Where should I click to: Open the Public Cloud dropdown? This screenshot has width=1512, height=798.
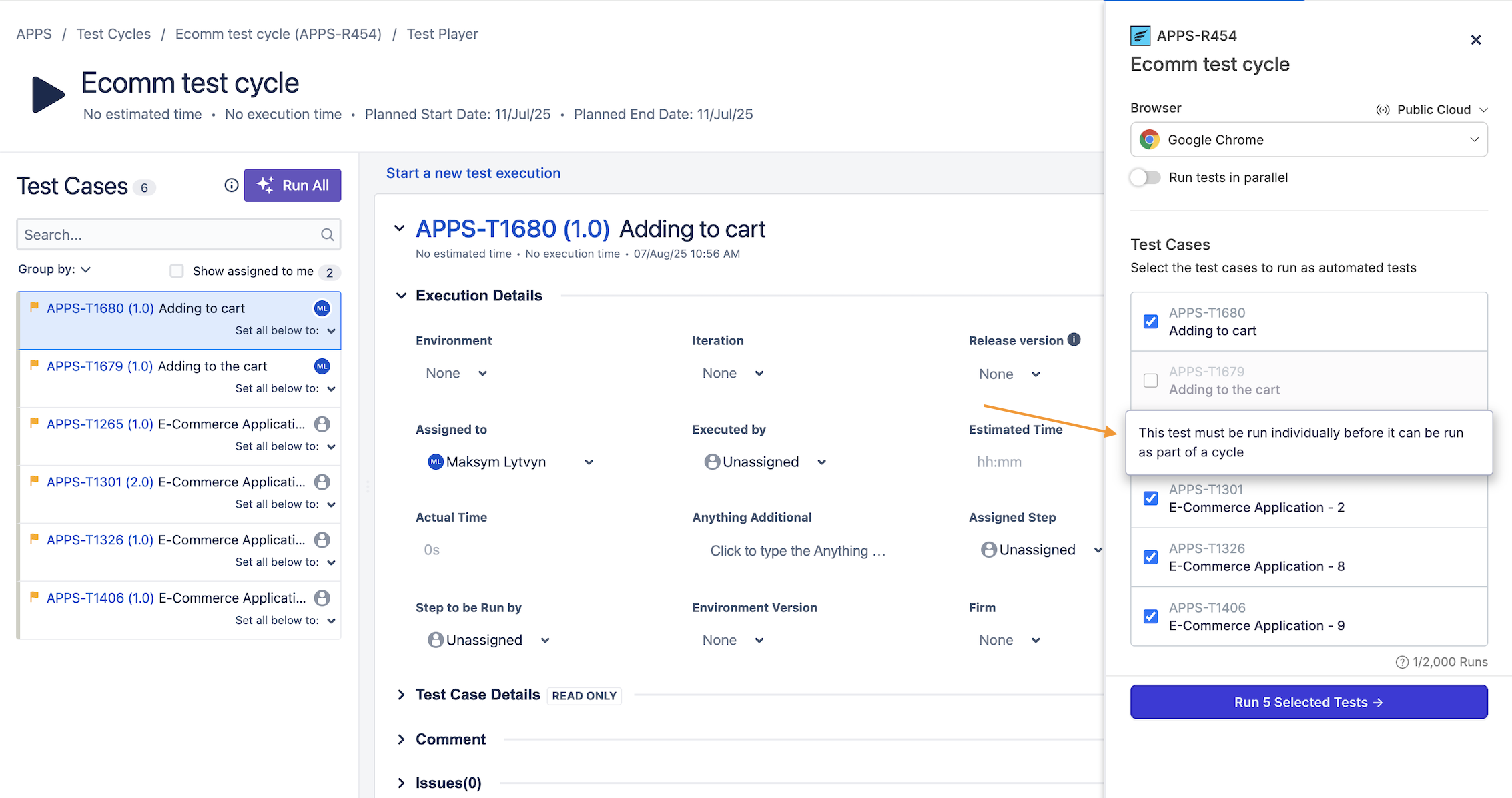click(x=1433, y=109)
